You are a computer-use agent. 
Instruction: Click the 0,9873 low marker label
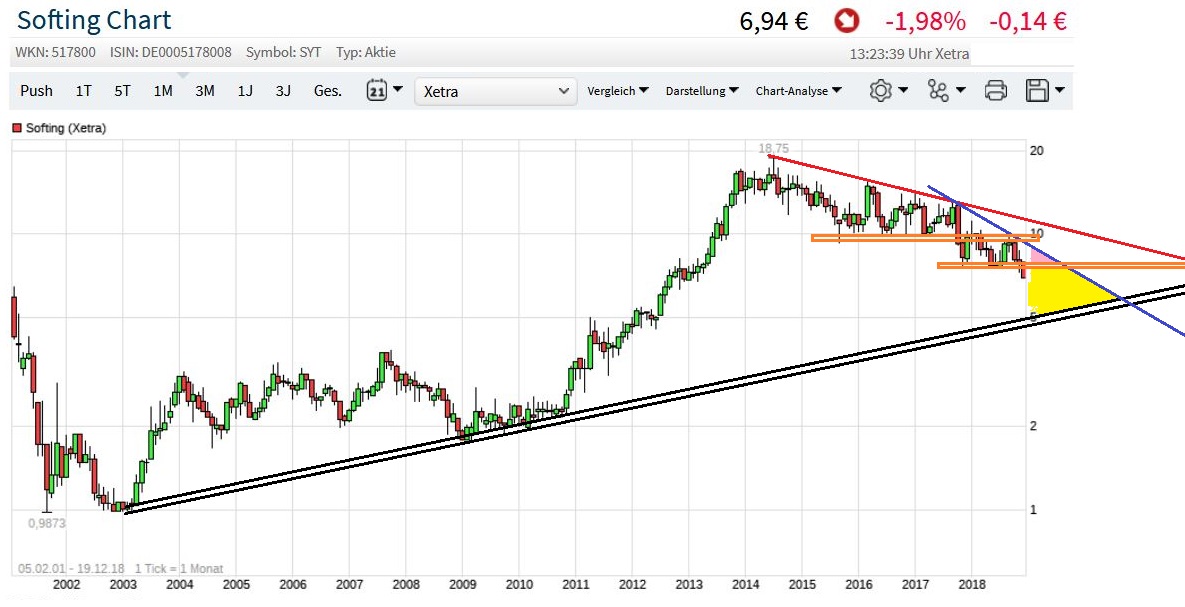point(47,522)
